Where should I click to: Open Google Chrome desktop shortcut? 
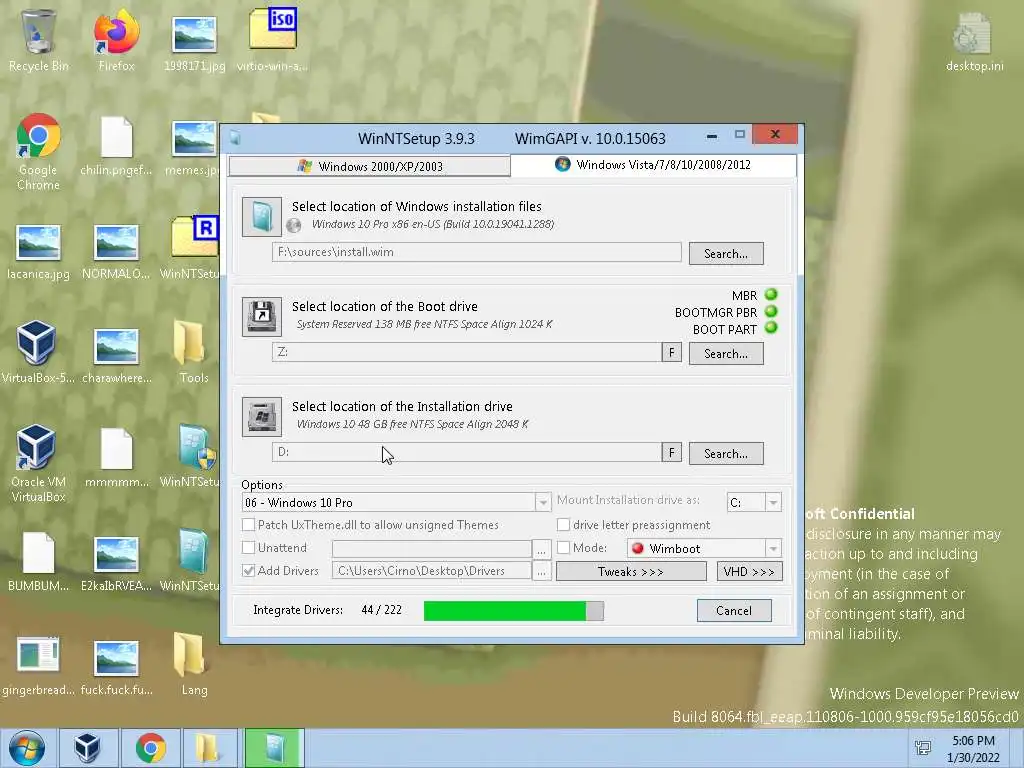click(x=38, y=152)
